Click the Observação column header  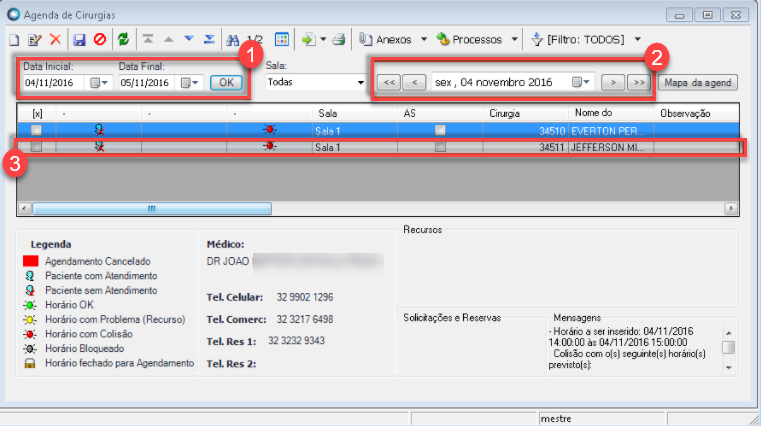click(696, 114)
